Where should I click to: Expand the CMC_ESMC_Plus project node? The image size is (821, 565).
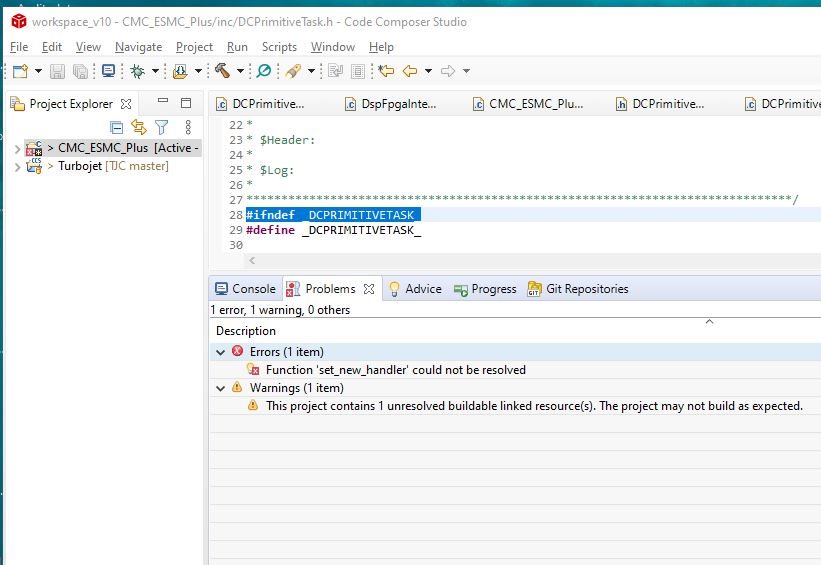17,149
